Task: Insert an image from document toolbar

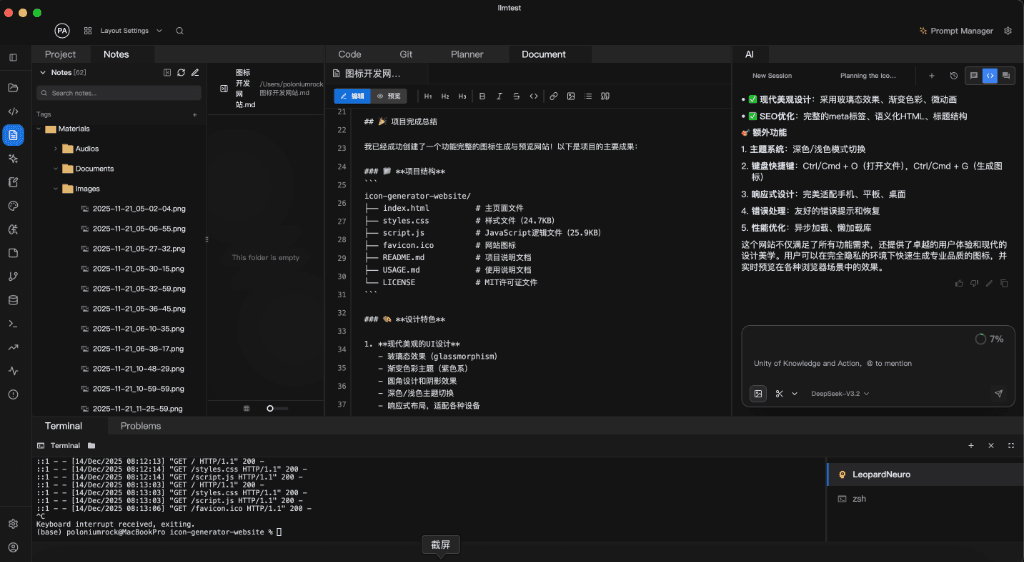Action: pos(571,96)
